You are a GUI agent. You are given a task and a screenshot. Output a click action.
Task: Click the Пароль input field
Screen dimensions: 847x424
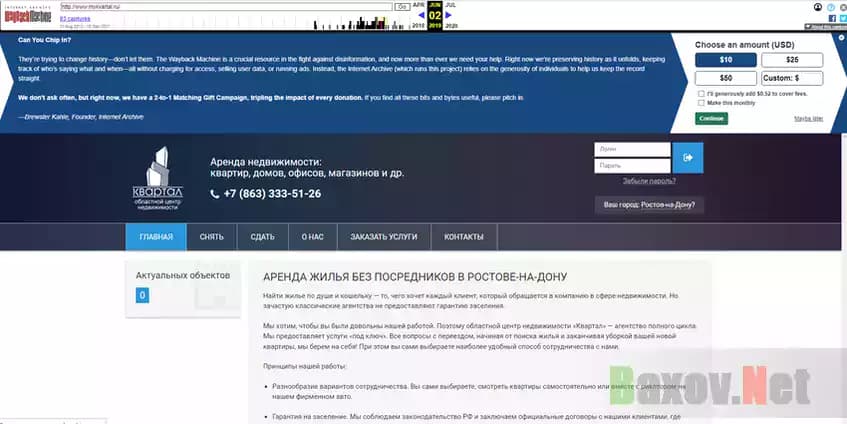632,166
